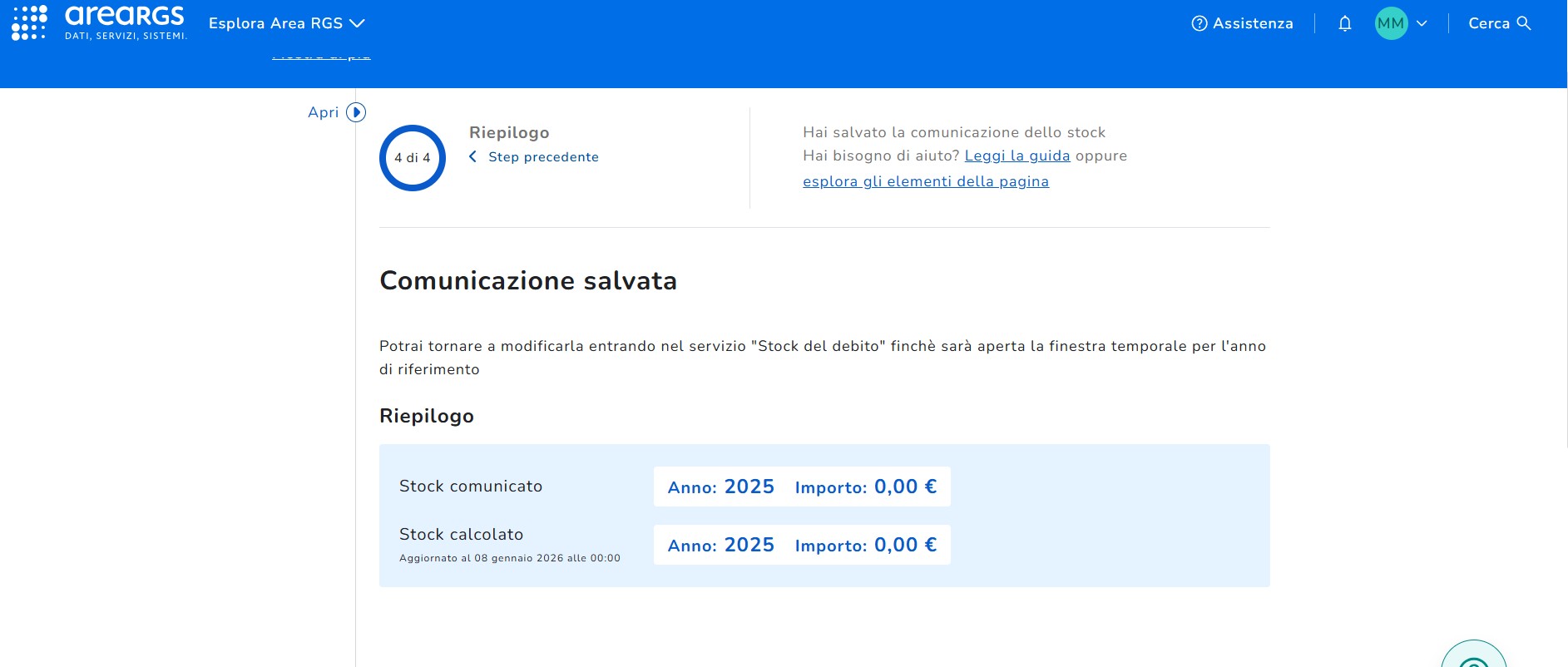Image resolution: width=1568 pixels, height=667 pixels.
Task: Click the Assistenza question mark icon
Action: tap(1199, 23)
